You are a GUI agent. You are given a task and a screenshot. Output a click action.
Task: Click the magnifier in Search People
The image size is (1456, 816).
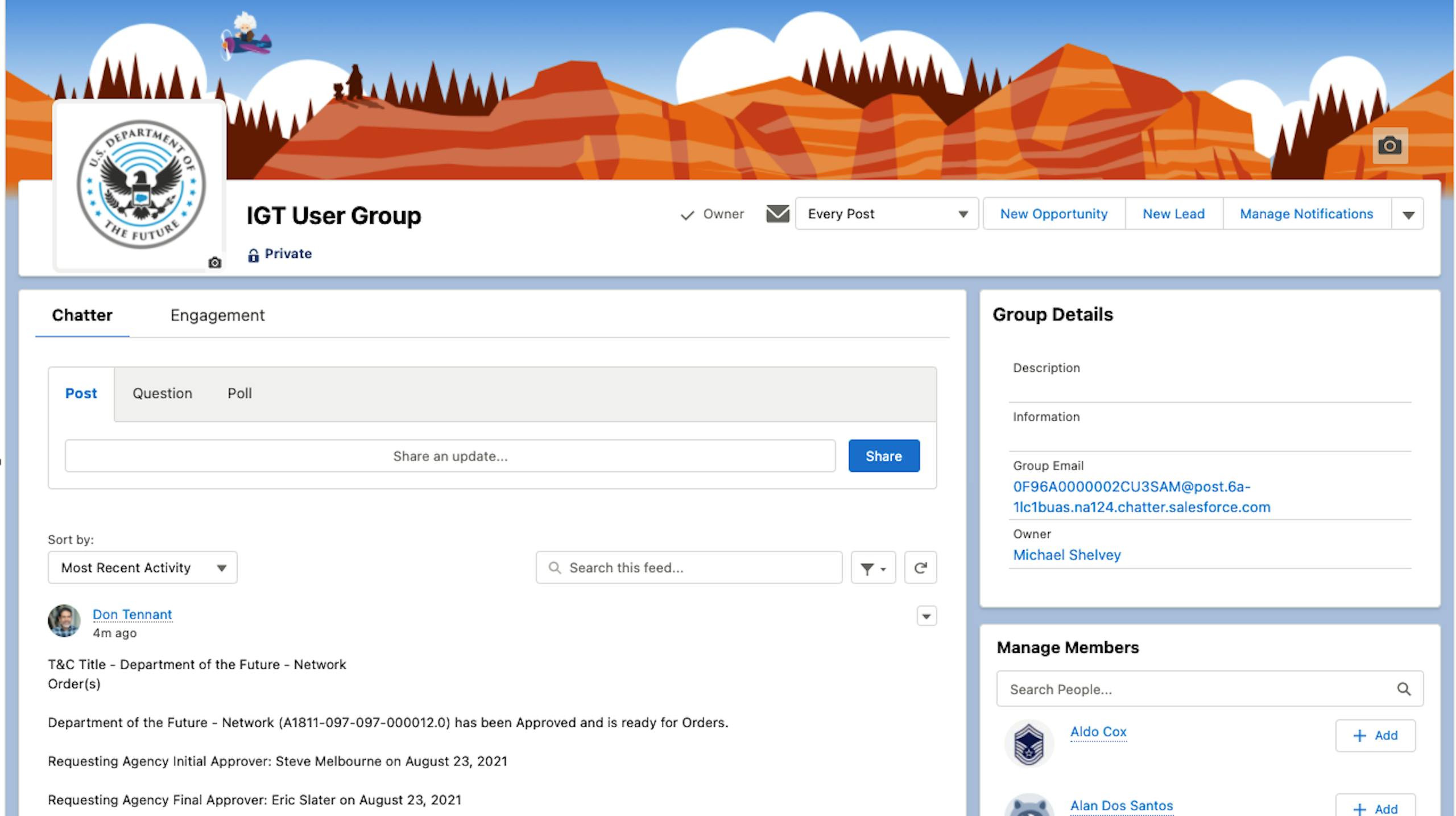tap(1403, 689)
